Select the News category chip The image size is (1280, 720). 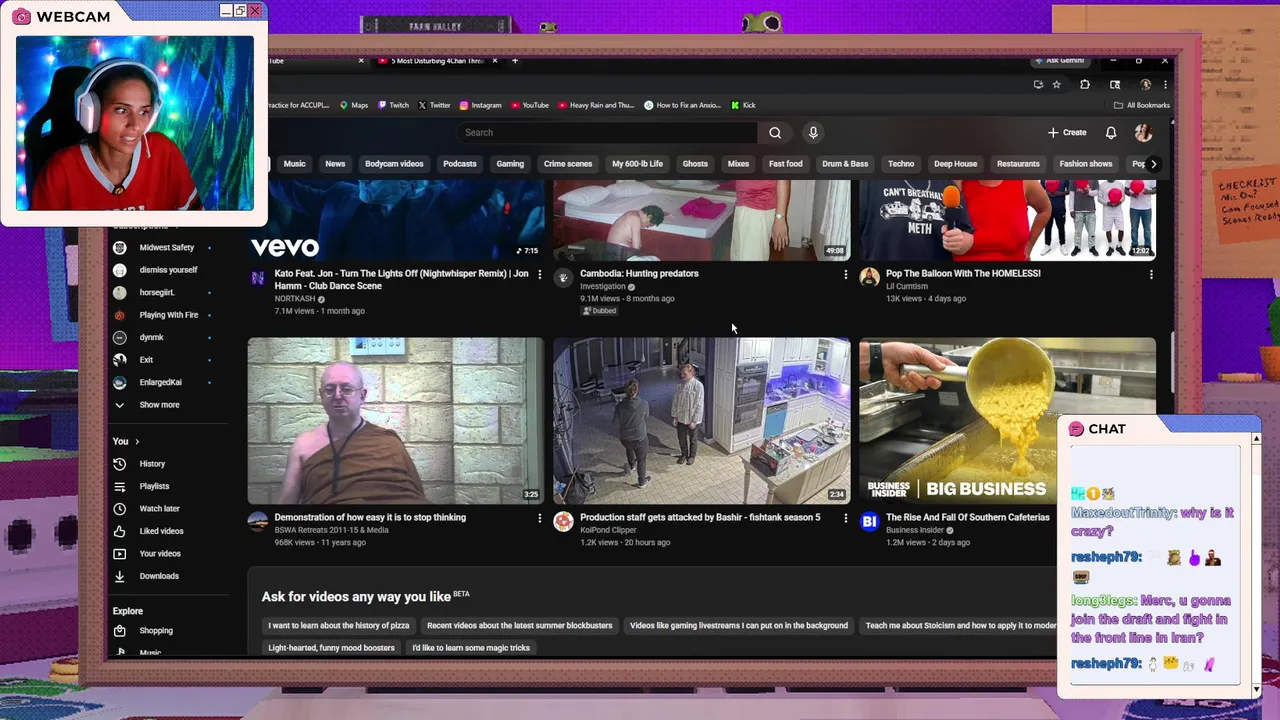[335, 164]
